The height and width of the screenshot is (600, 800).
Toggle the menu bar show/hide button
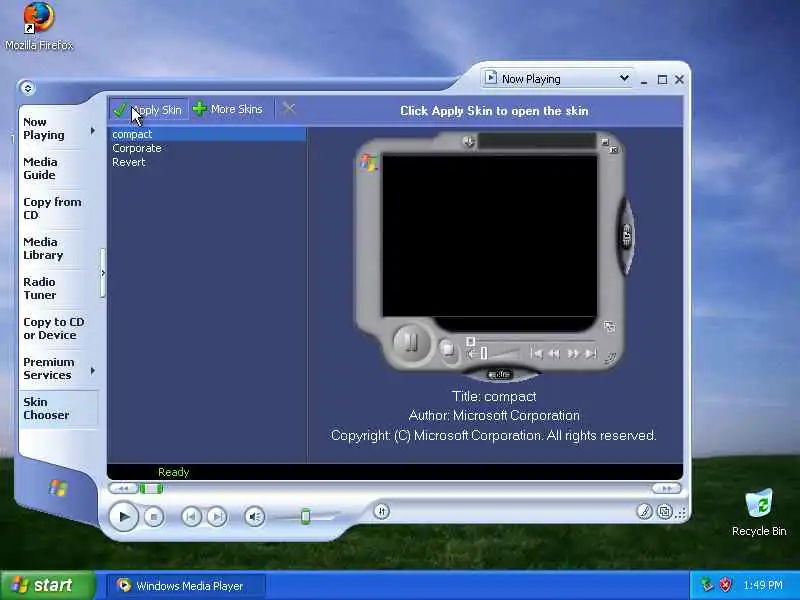tap(28, 88)
